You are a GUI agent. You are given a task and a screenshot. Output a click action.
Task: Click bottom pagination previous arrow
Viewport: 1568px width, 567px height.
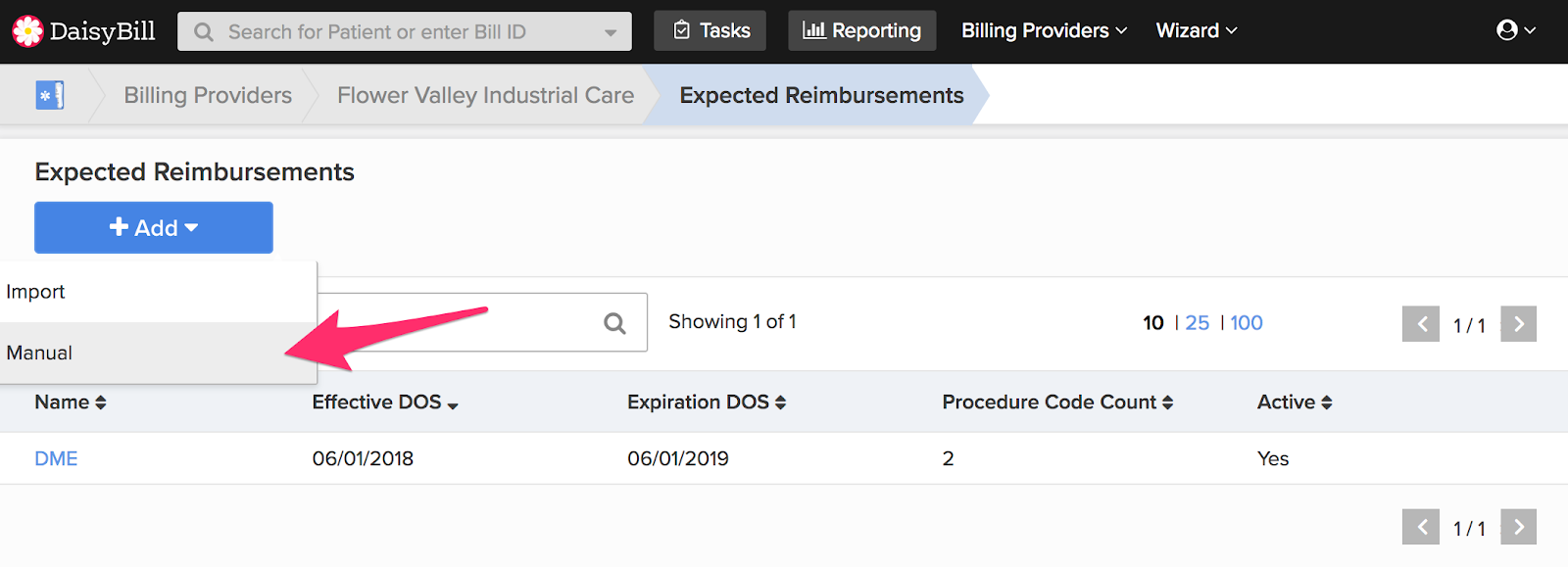pos(1421,527)
